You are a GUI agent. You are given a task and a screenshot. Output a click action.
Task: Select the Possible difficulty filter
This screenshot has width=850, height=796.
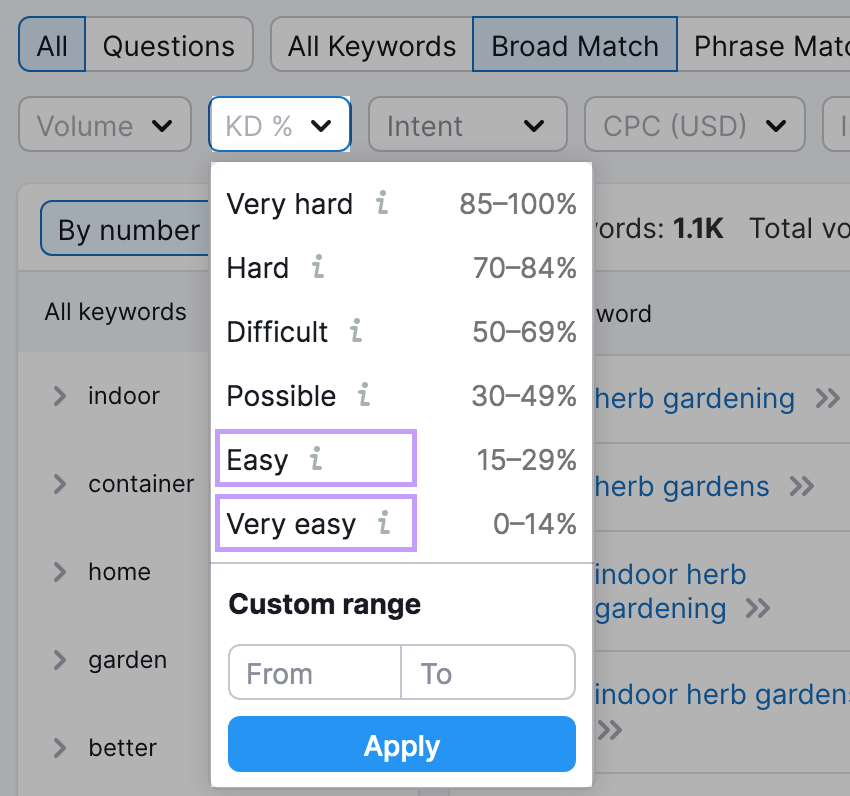point(281,396)
